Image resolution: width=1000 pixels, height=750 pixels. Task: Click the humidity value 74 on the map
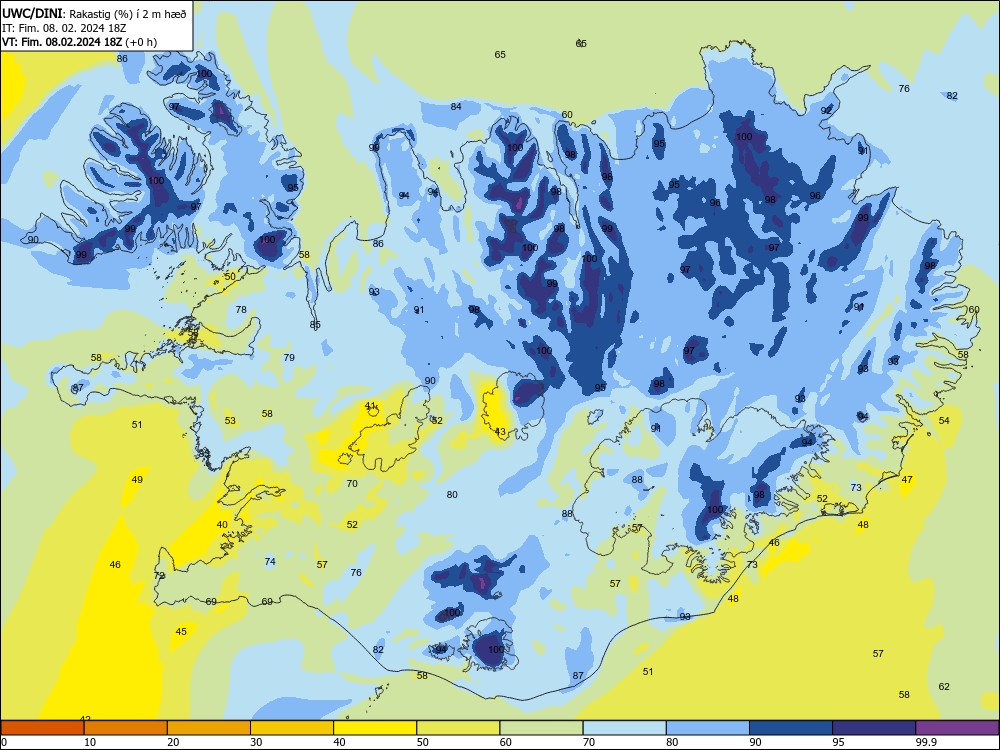pos(270,562)
